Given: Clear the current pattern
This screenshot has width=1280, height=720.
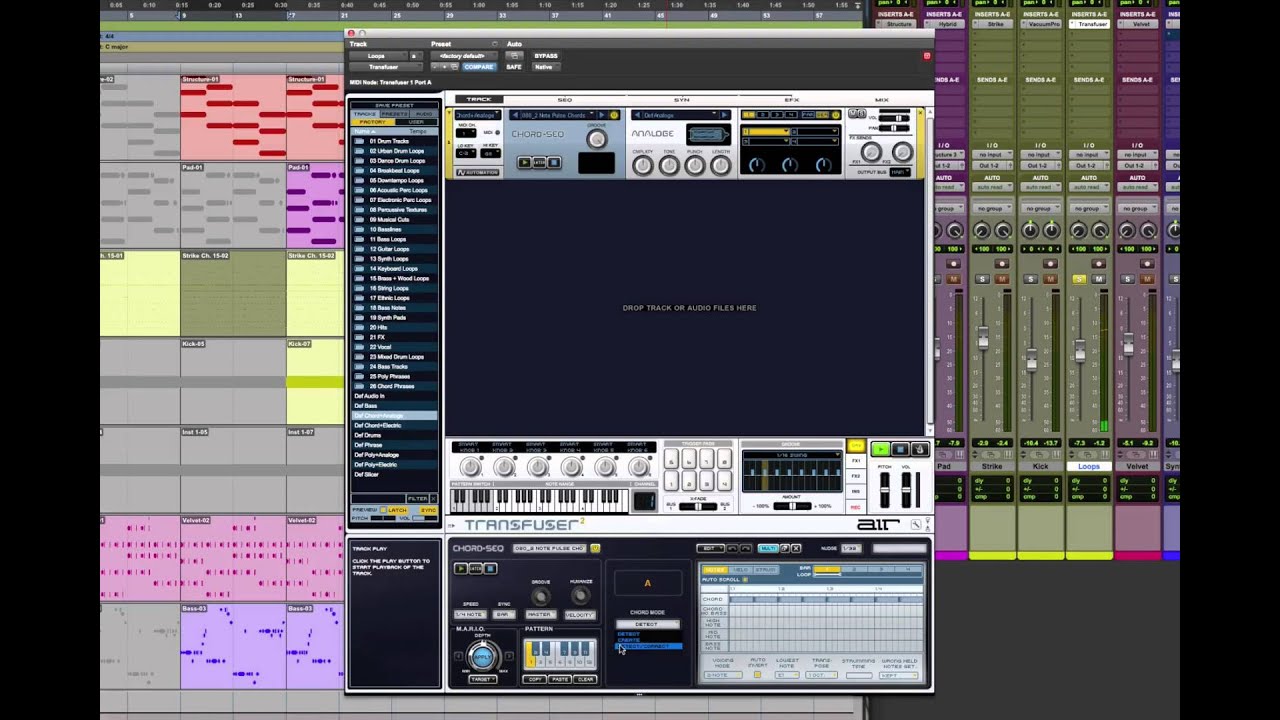Looking at the screenshot, I should click(585, 679).
